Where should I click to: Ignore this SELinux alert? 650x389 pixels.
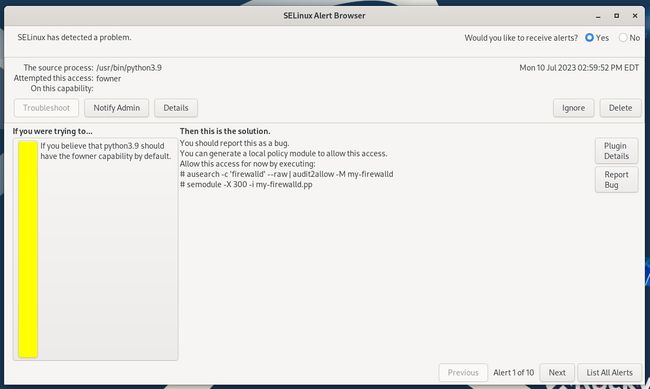click(573, 108)
